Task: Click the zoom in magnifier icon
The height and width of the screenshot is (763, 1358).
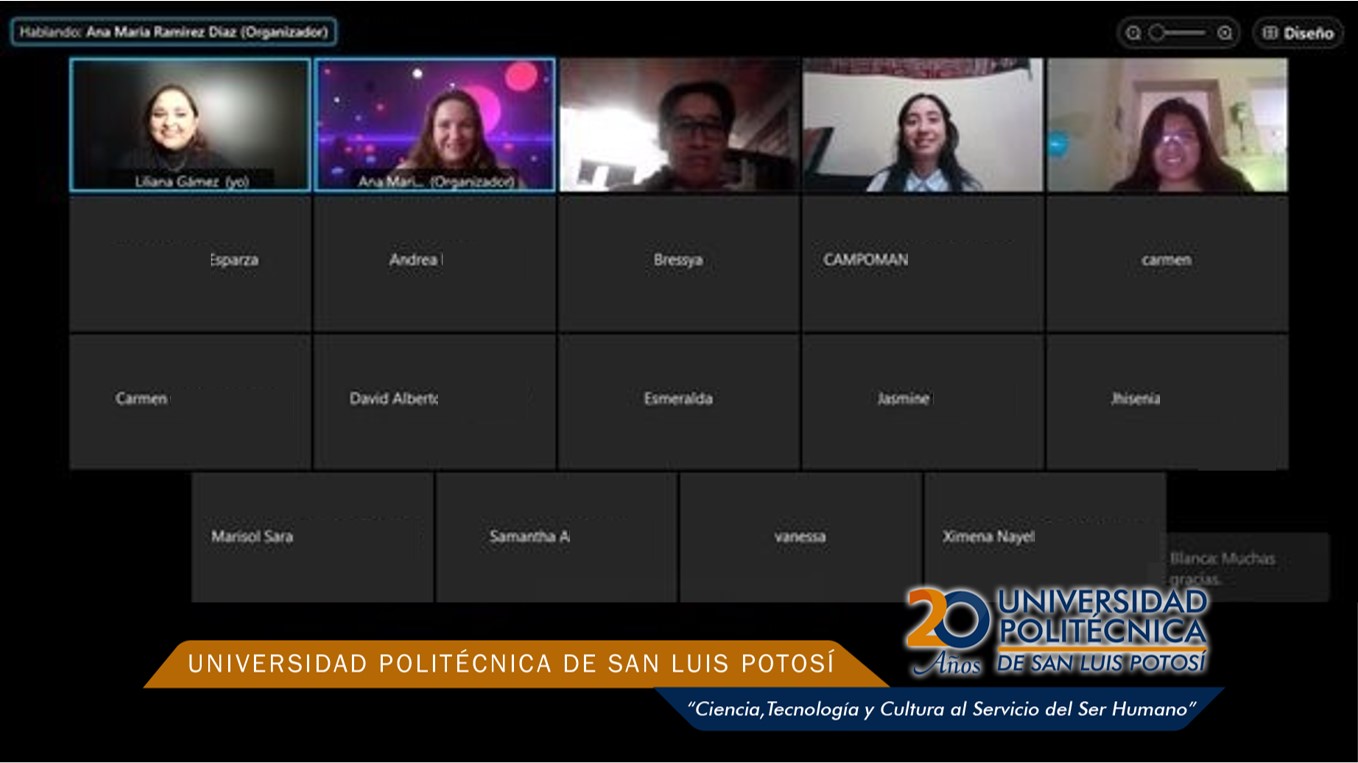Action: [1225, 33]
